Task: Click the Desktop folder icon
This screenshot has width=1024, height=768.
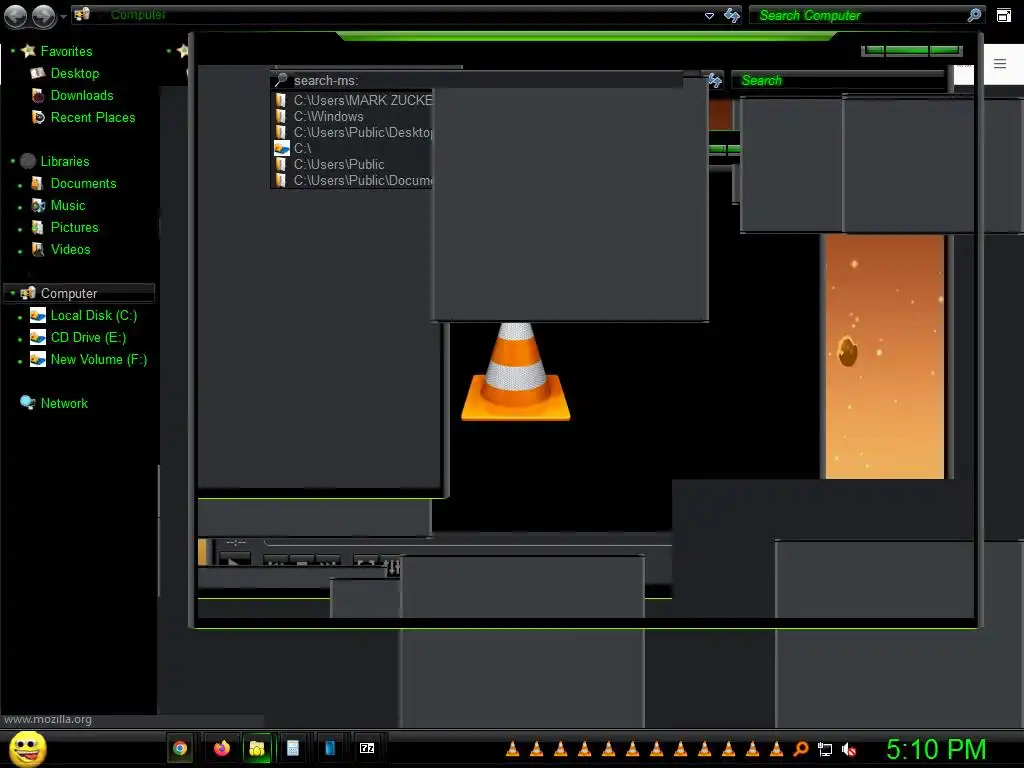Action: coord(37,73)
